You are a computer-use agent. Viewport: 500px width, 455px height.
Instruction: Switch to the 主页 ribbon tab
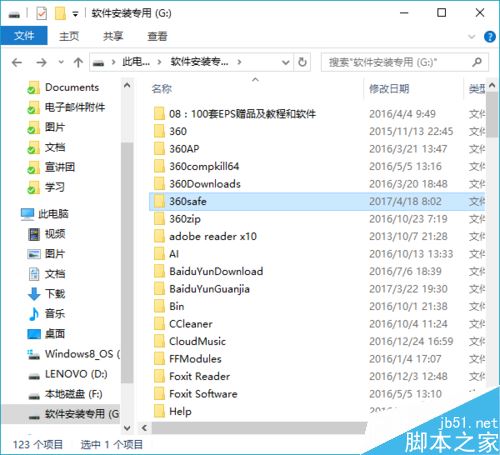coord(69,36)
